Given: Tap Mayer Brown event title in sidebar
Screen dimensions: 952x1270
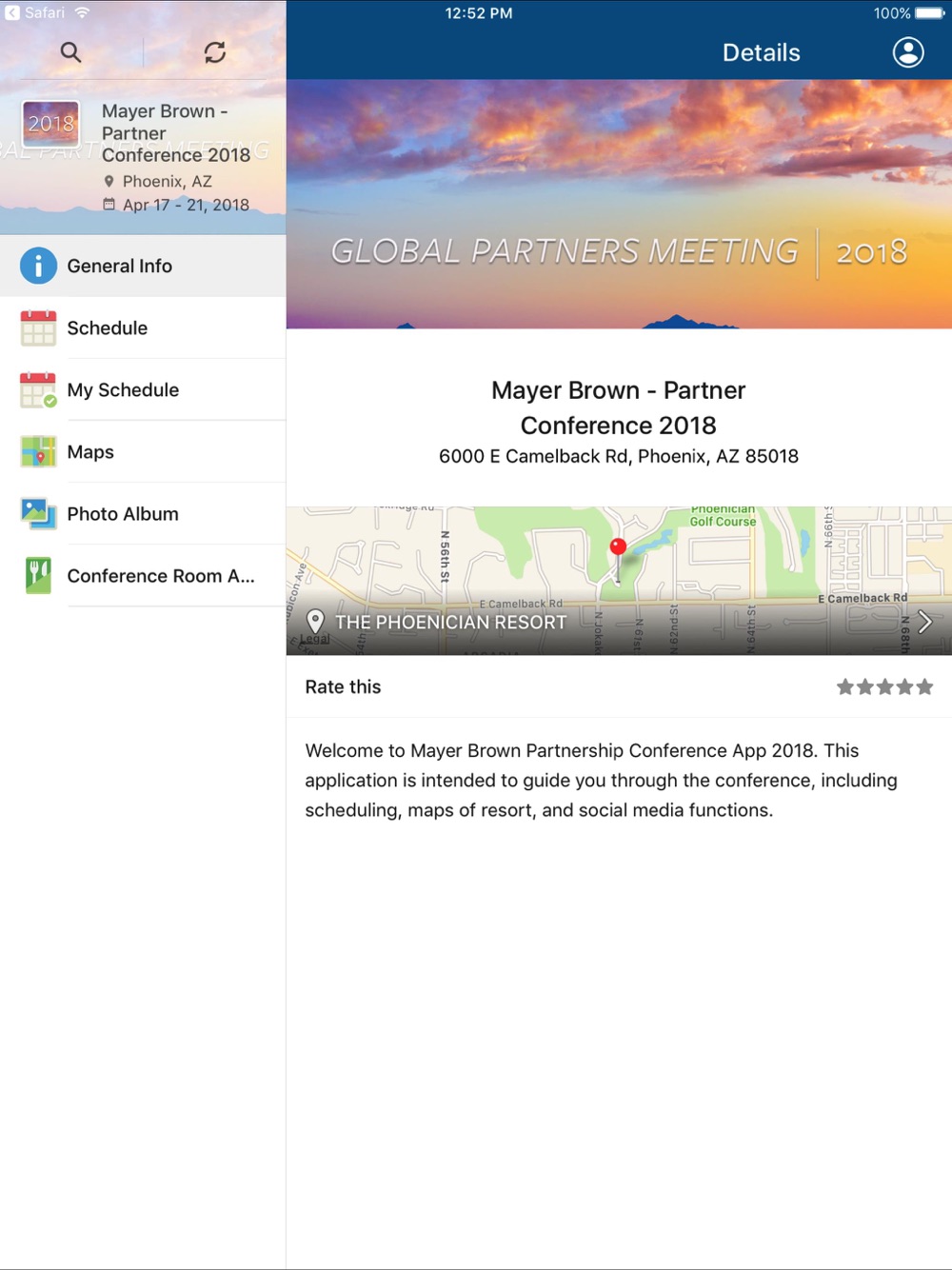Looking at the screenshot, I should pyautogui.click(x=176, y=132).
